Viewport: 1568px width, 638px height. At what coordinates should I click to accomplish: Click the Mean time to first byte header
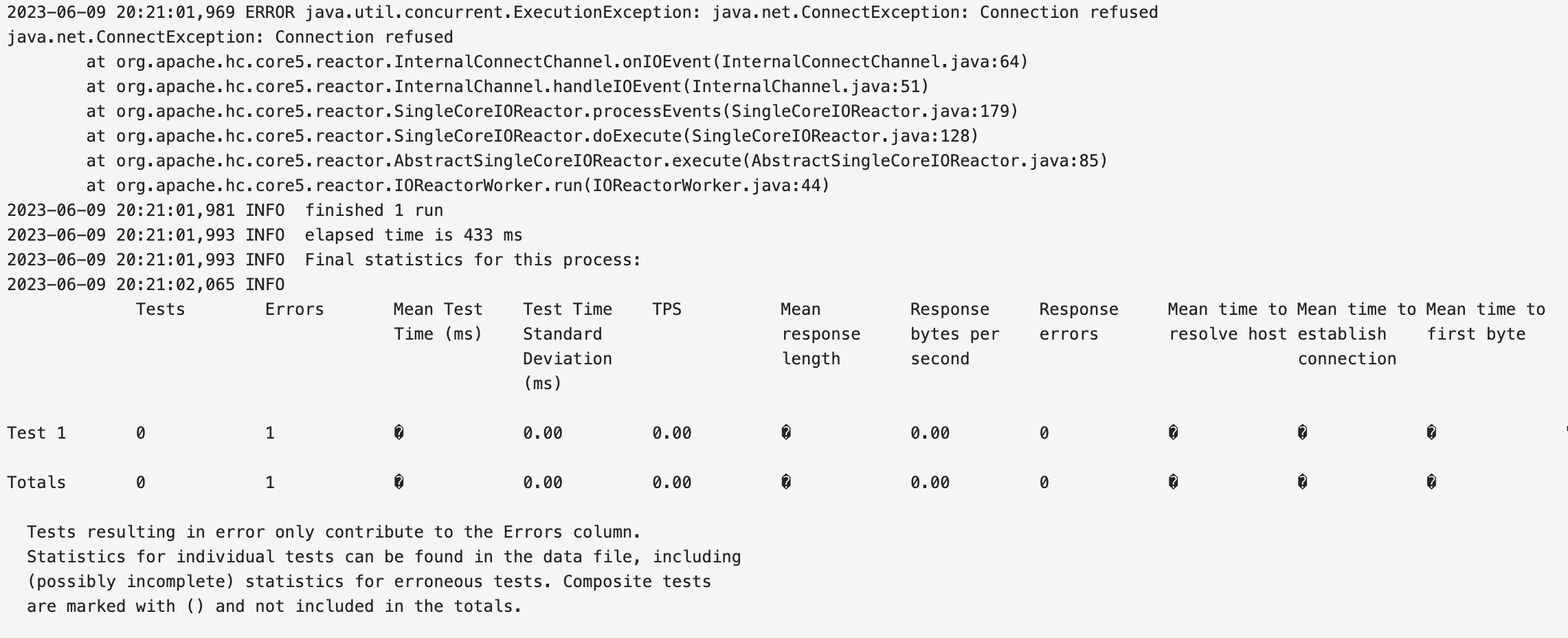click(x=1485, y=322)
